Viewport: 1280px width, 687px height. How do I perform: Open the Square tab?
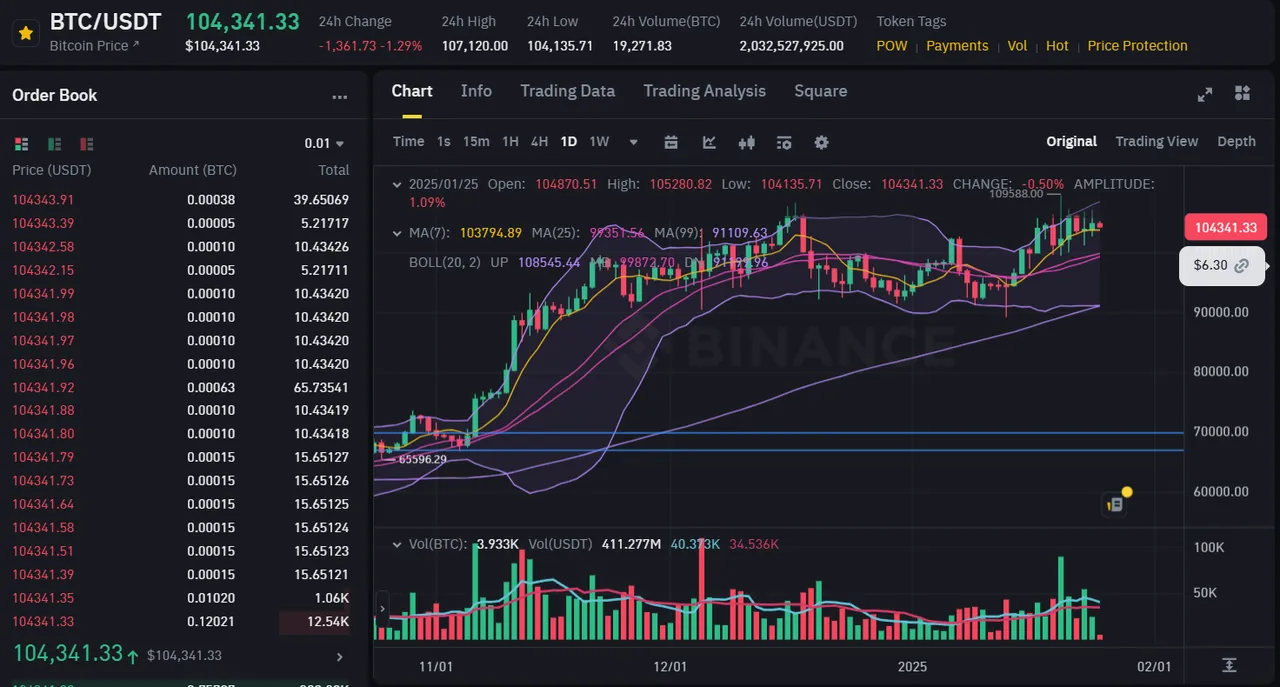coord(820,91)
